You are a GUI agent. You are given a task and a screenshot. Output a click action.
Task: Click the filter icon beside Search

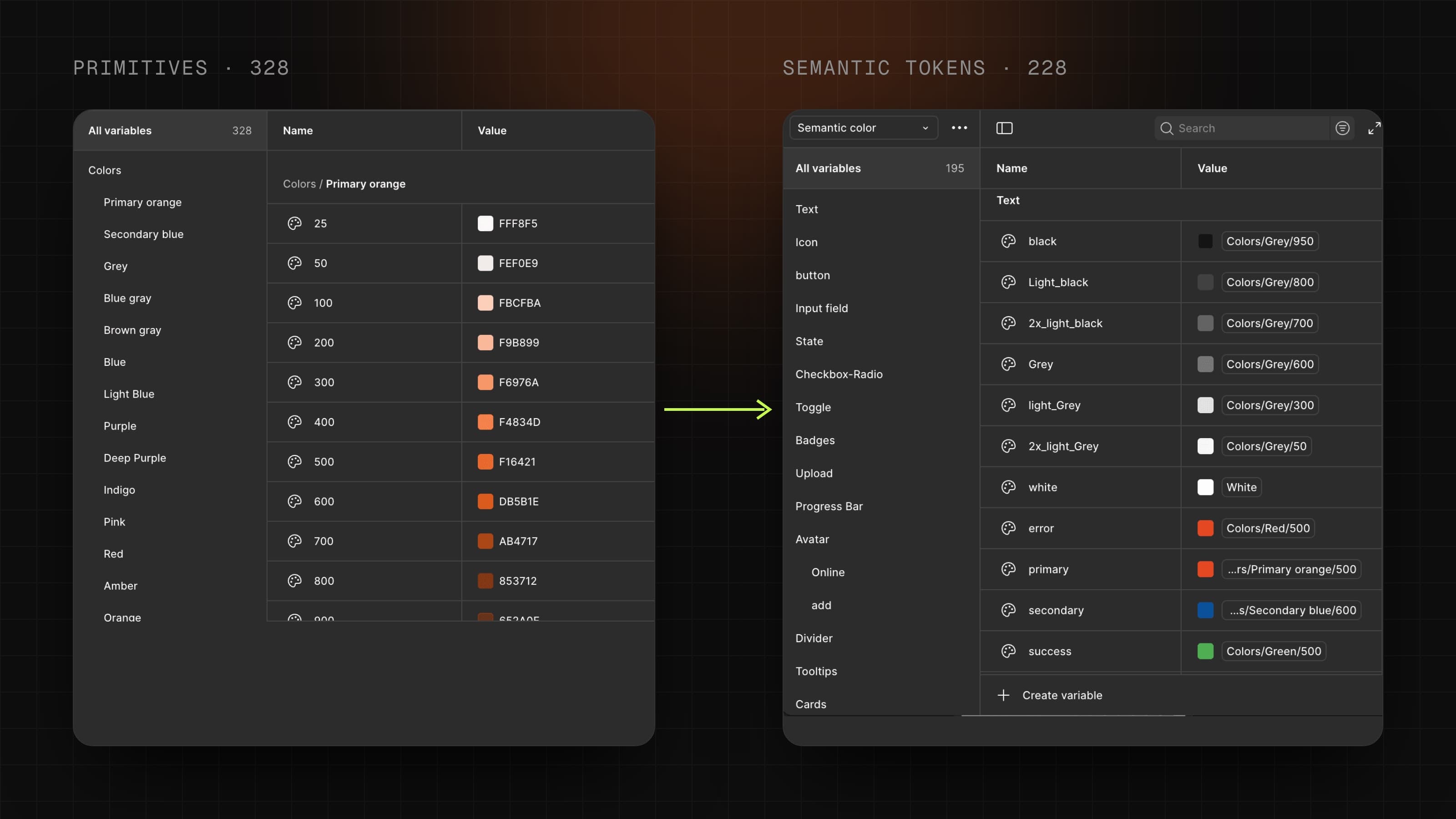[x=1342, y=128]
